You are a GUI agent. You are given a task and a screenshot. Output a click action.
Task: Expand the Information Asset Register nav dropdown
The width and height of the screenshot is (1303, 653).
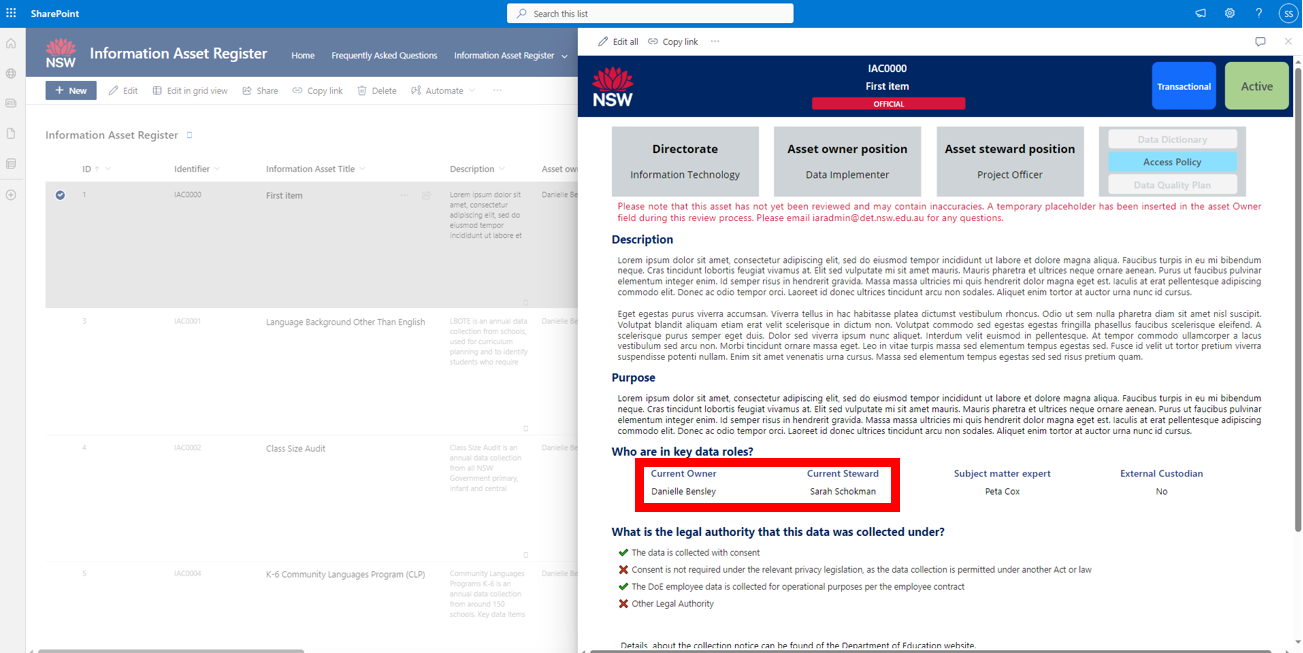click(x=564, y=56)
